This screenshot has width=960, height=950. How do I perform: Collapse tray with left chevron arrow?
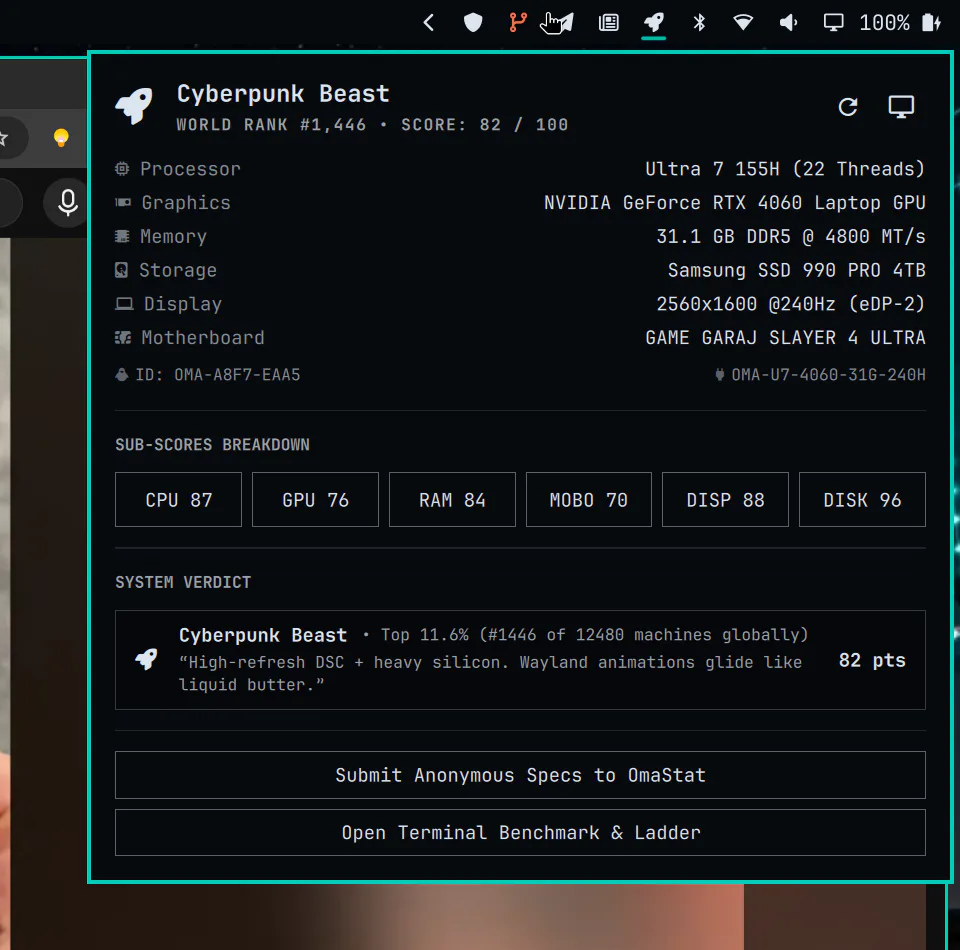point(429,23)
